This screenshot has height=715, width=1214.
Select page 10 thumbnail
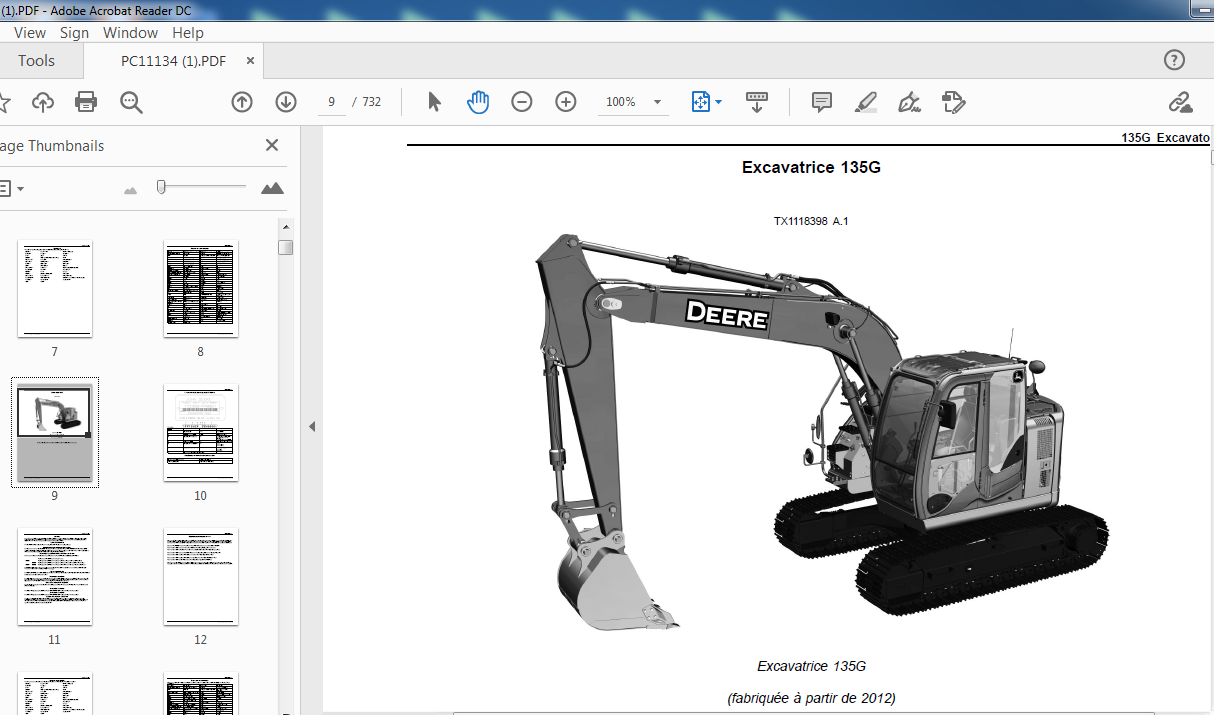[x=201, y=433]
